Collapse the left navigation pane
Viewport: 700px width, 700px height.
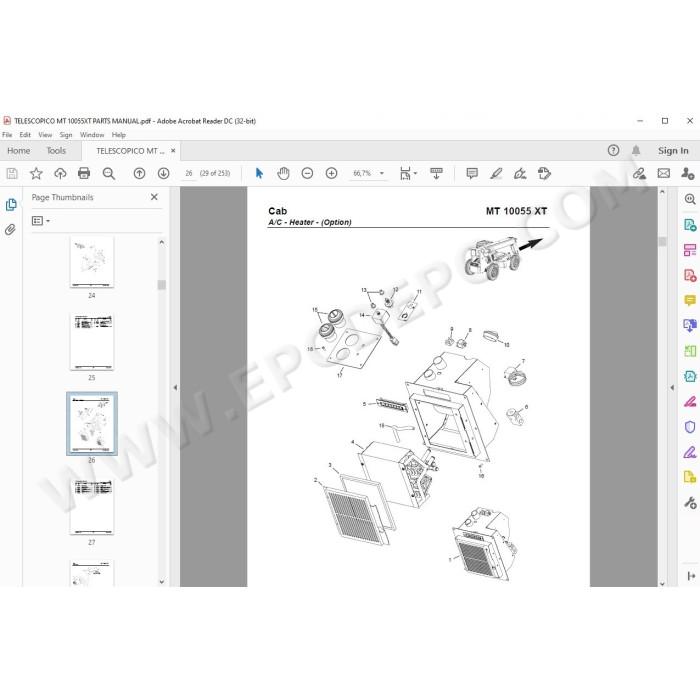175,388
